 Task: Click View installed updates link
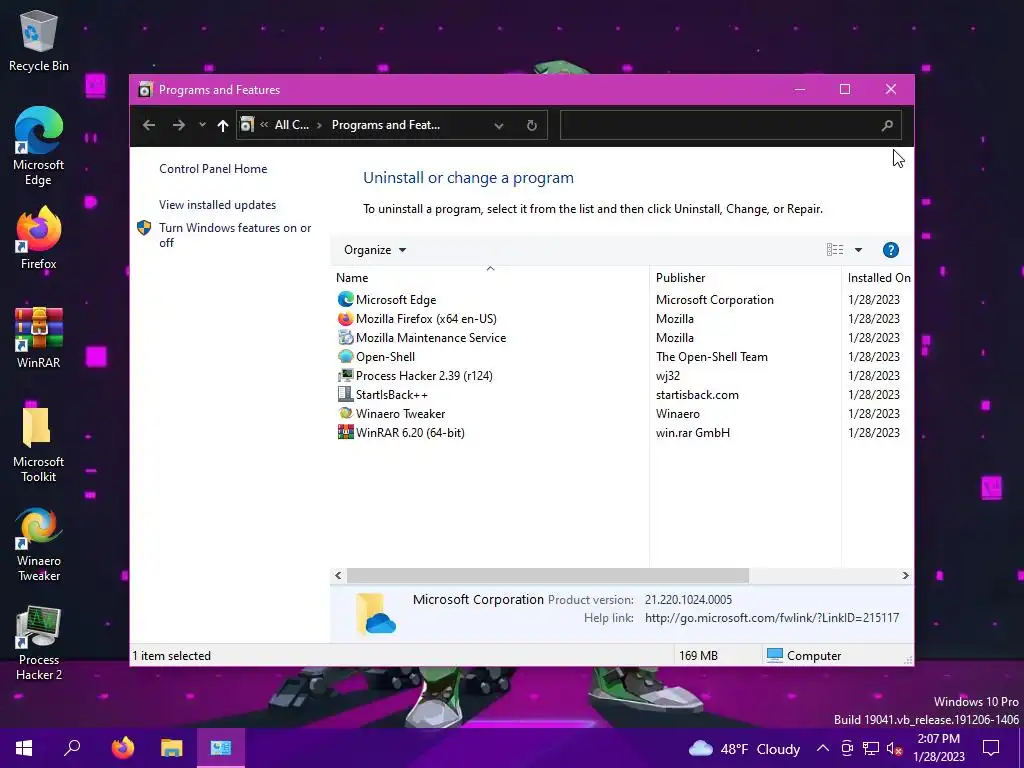click(x=217, y=204)
